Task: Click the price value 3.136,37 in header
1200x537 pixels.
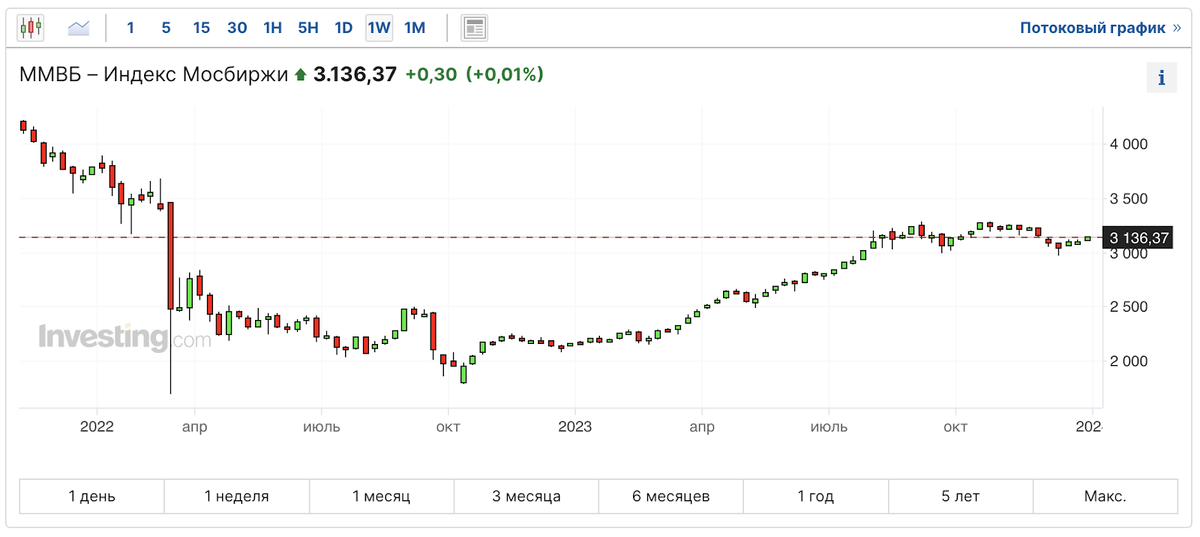Action: tap(355, 74)
